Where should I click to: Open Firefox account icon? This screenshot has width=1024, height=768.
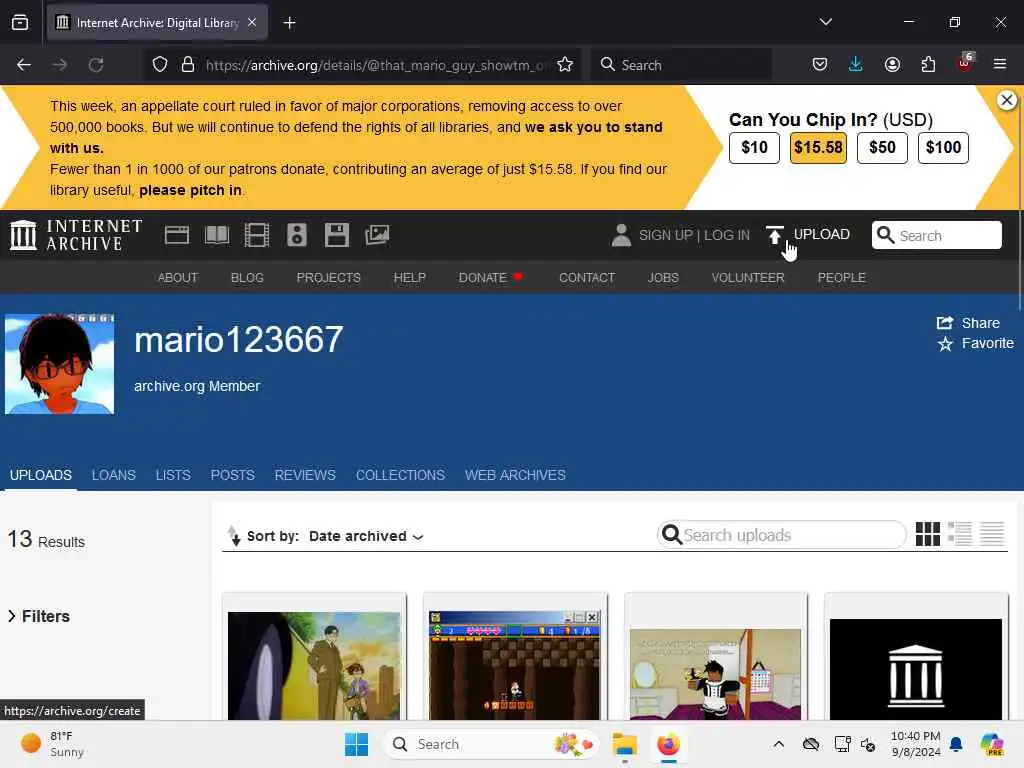892,65
